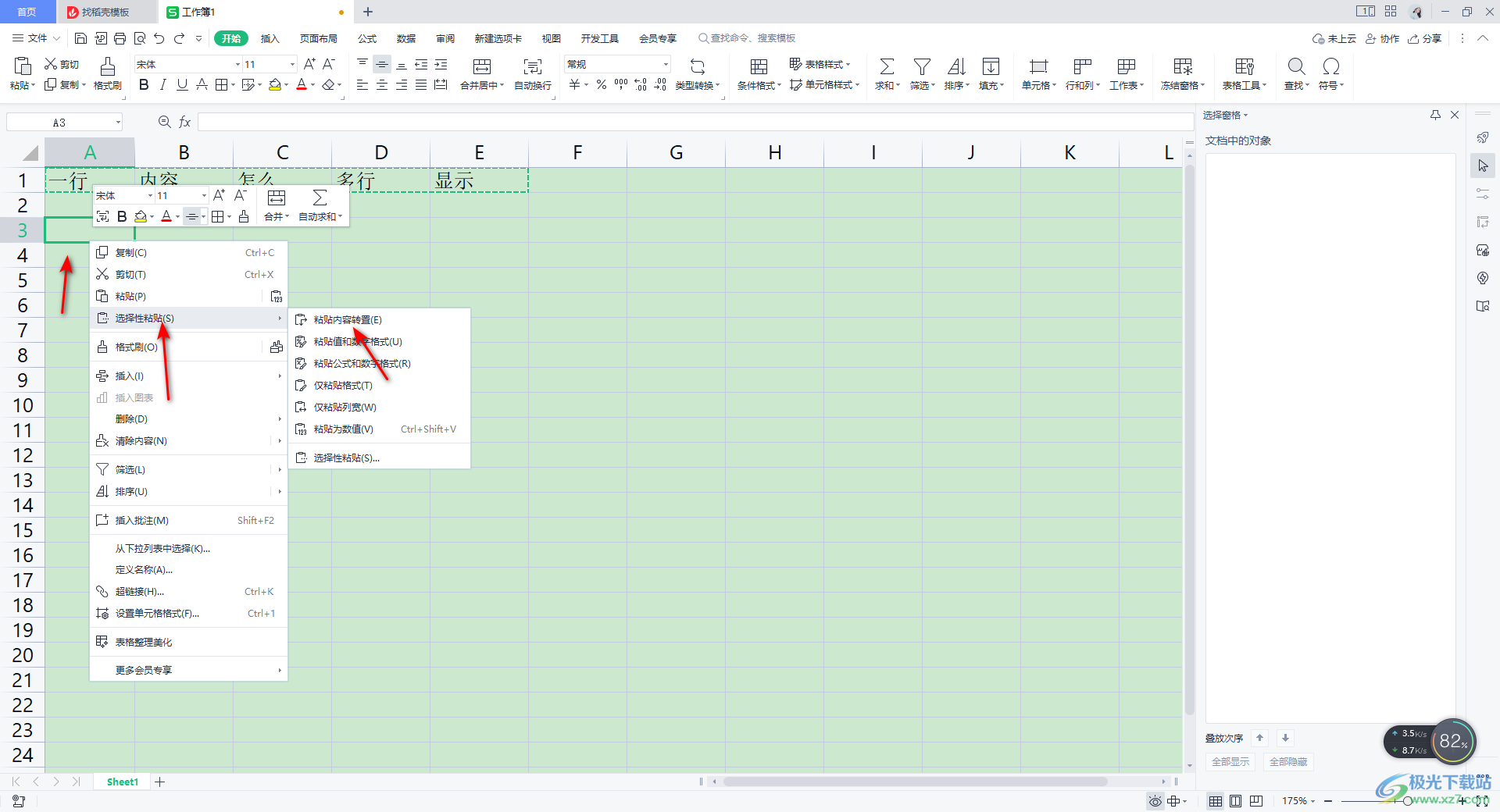The image size is (1500, 812).
Task: Switch to normal view in status bar
Action: [1216, 801]
